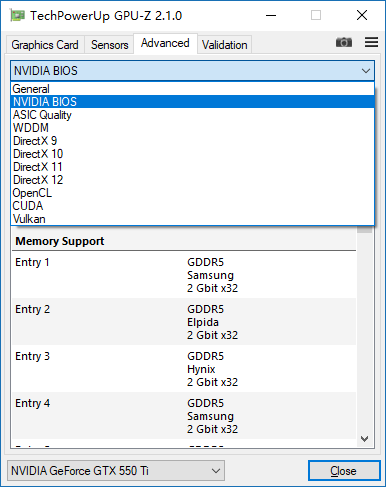Click the Elpida memory vendor text
This screenshot has width=386, height=487.
pos(203,322)
